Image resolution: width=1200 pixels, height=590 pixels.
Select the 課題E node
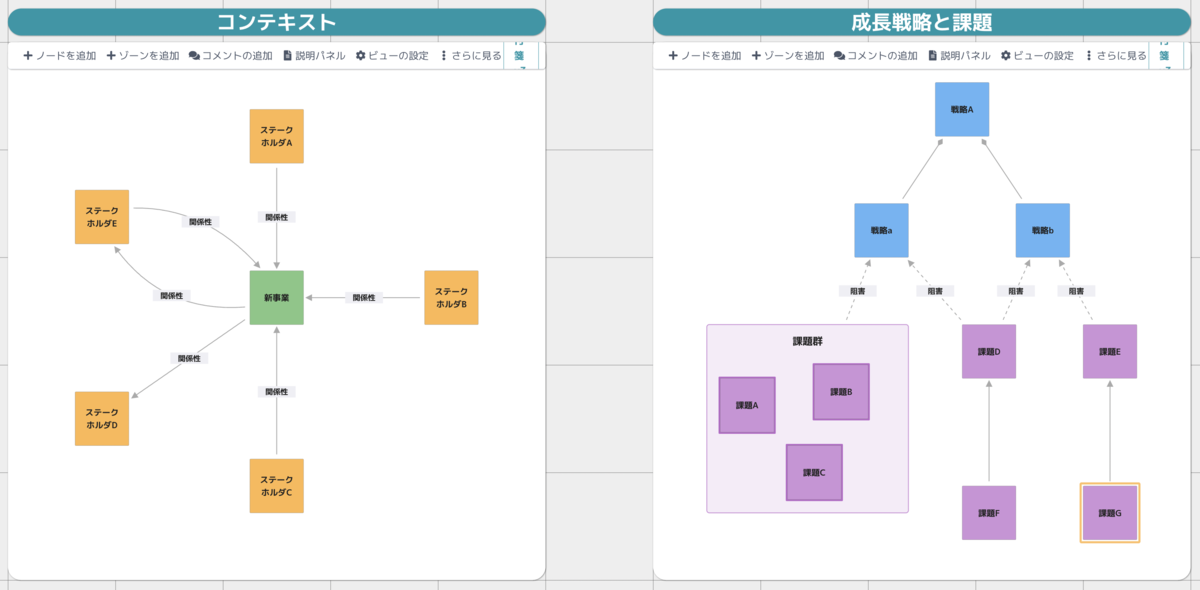coord(1110,351)
